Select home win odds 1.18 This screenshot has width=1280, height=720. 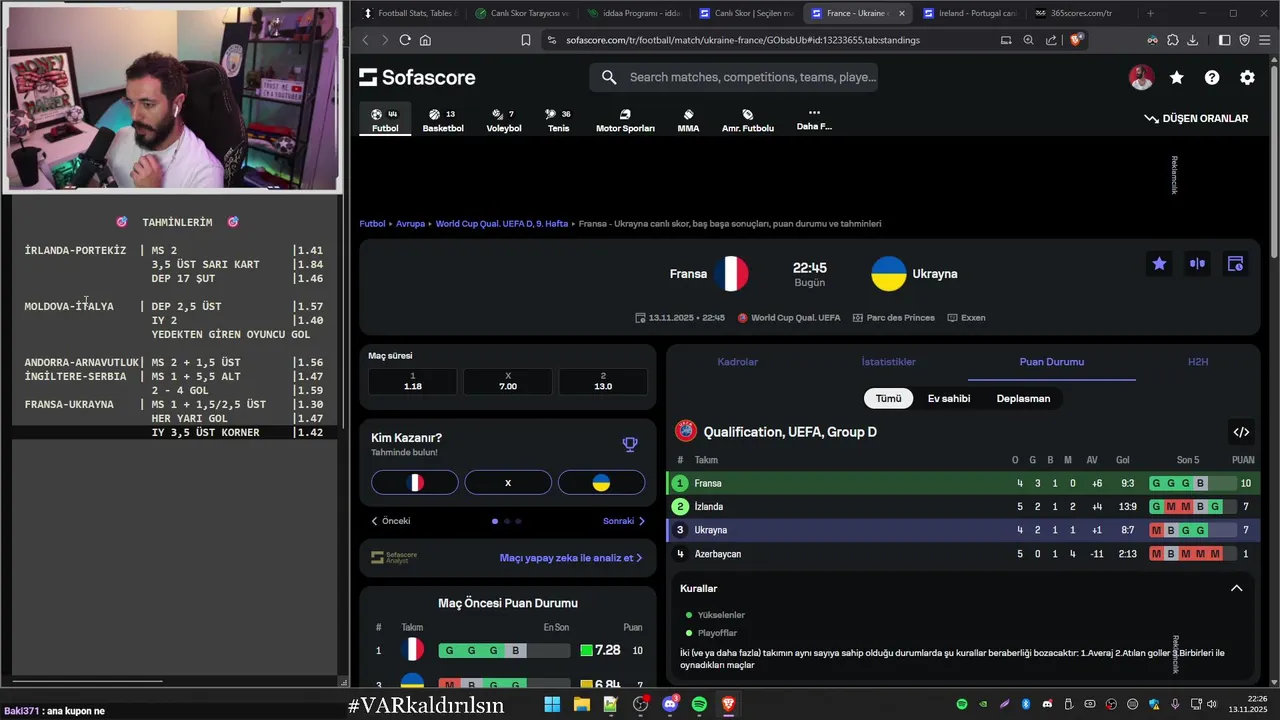413,381
